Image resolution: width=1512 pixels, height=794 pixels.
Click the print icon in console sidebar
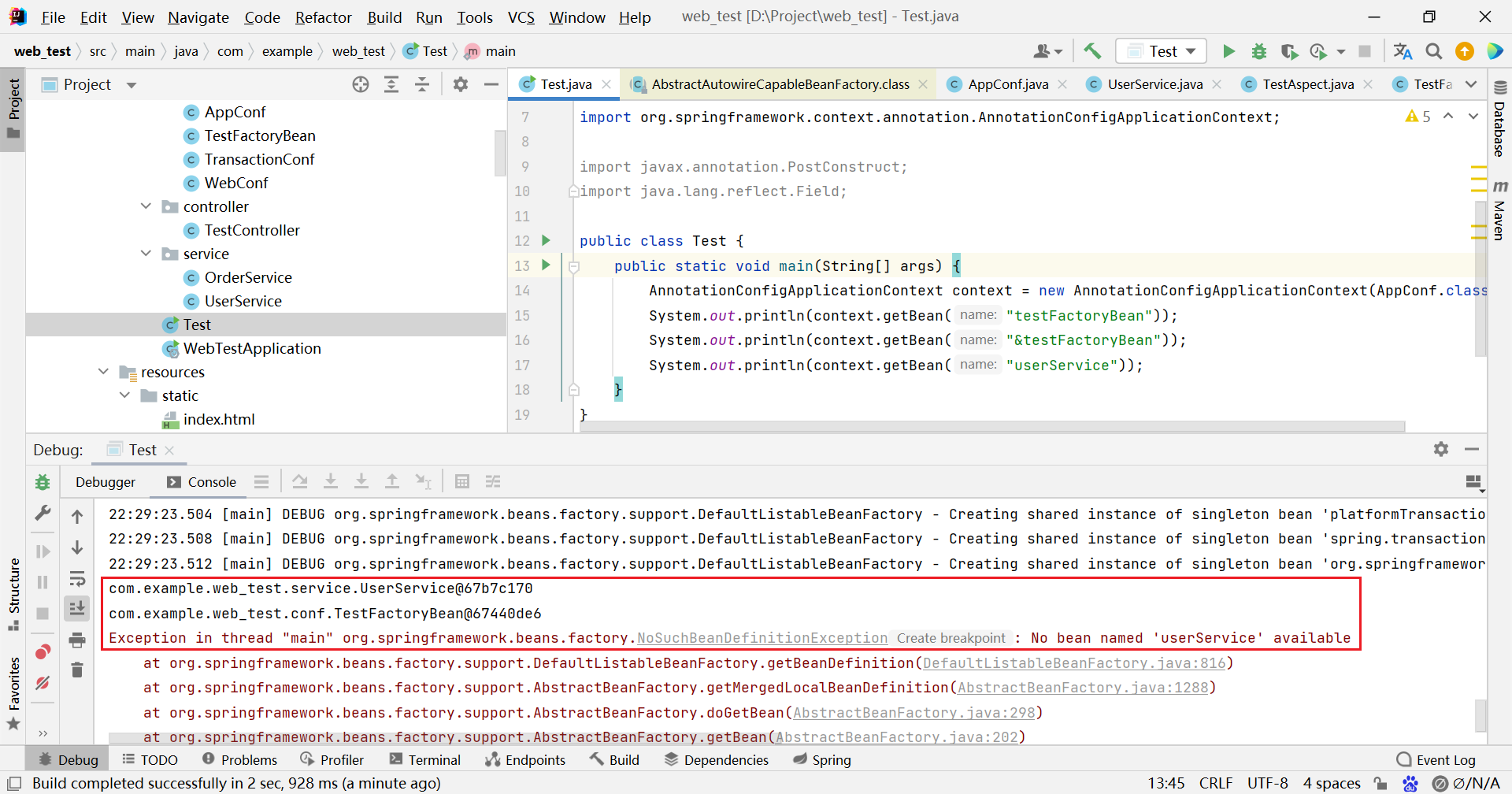coord(77,640)
